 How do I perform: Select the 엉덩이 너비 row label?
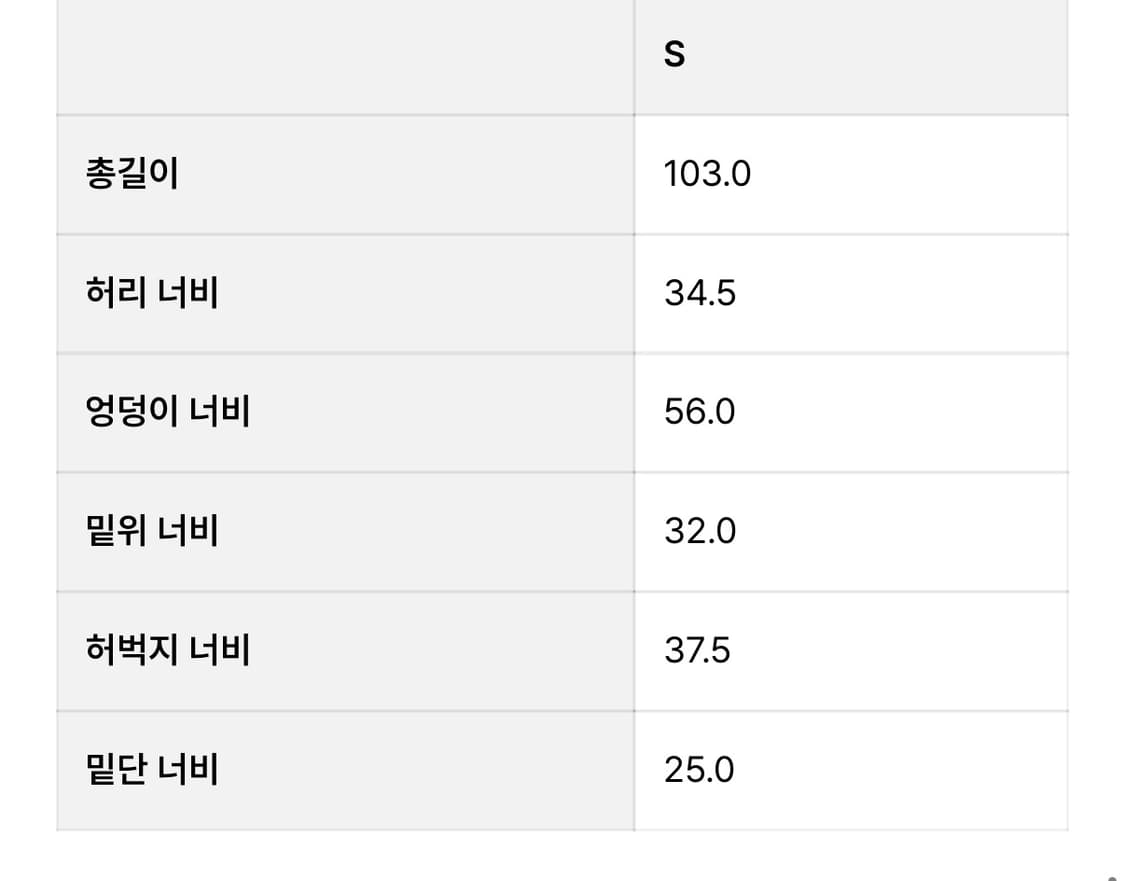click(168, 412)
